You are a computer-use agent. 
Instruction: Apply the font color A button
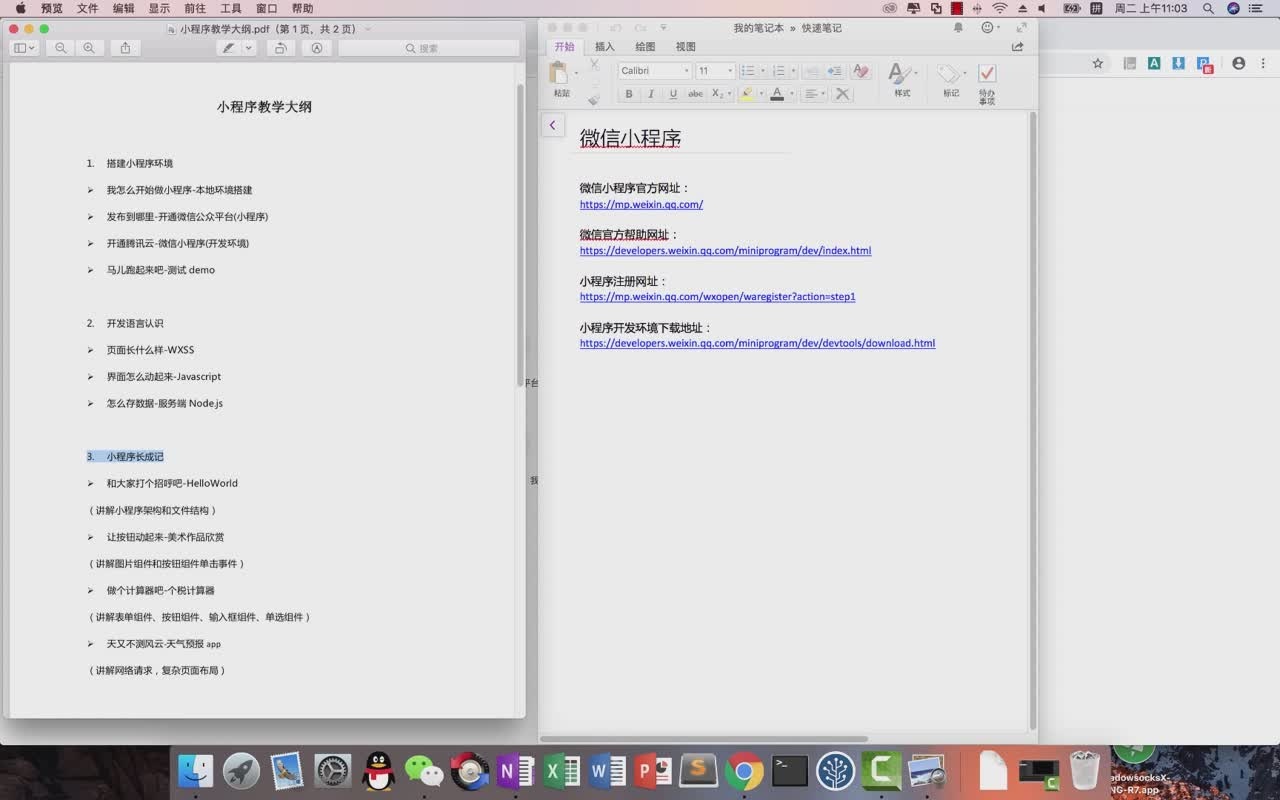coord(777,94)
